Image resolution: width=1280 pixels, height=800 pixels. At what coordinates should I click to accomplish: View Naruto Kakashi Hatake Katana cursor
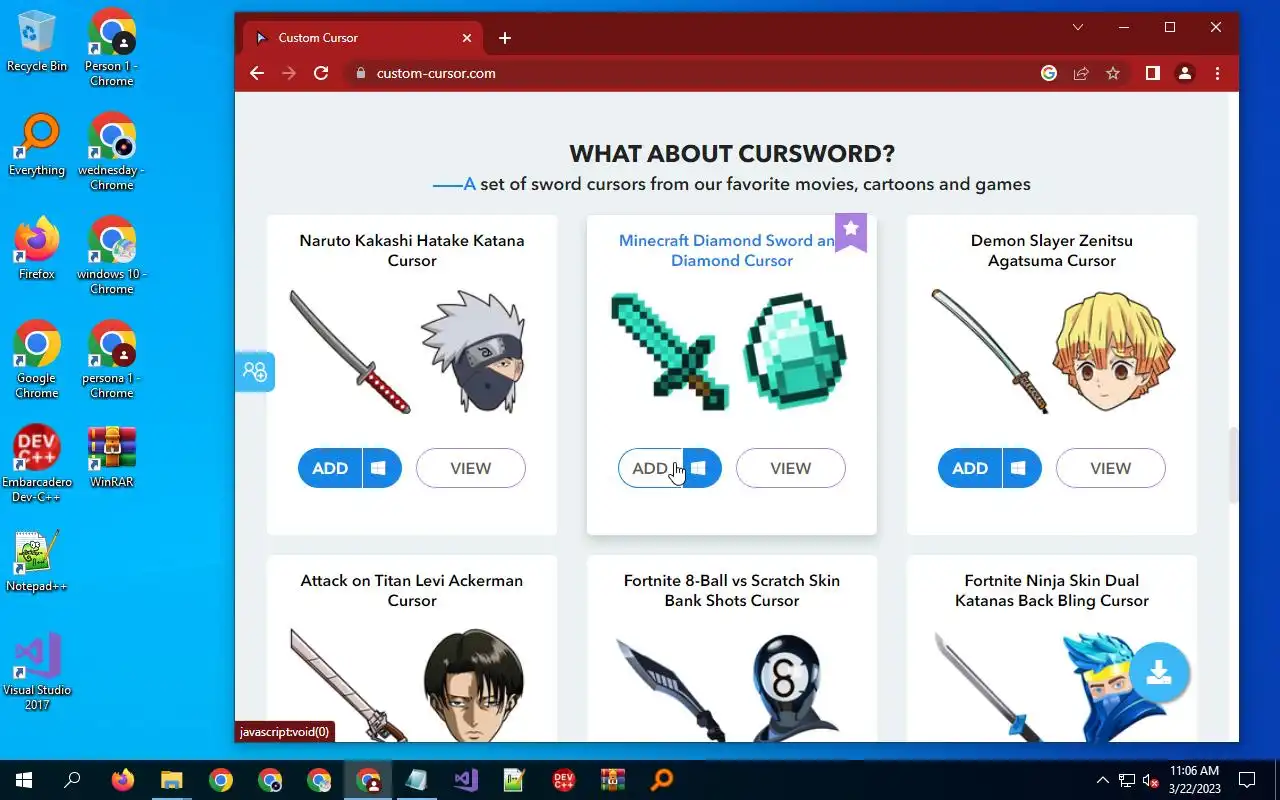click(471, 468)
